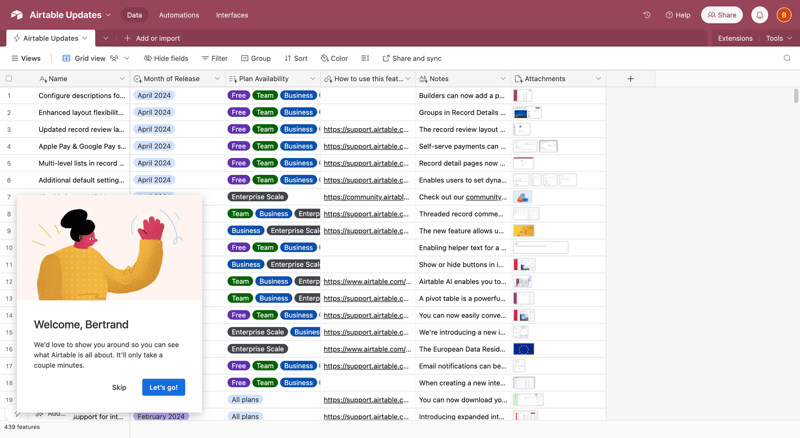Open the Group option
The height and width of the screenshot is (438, 800).
tap(256, 58)
